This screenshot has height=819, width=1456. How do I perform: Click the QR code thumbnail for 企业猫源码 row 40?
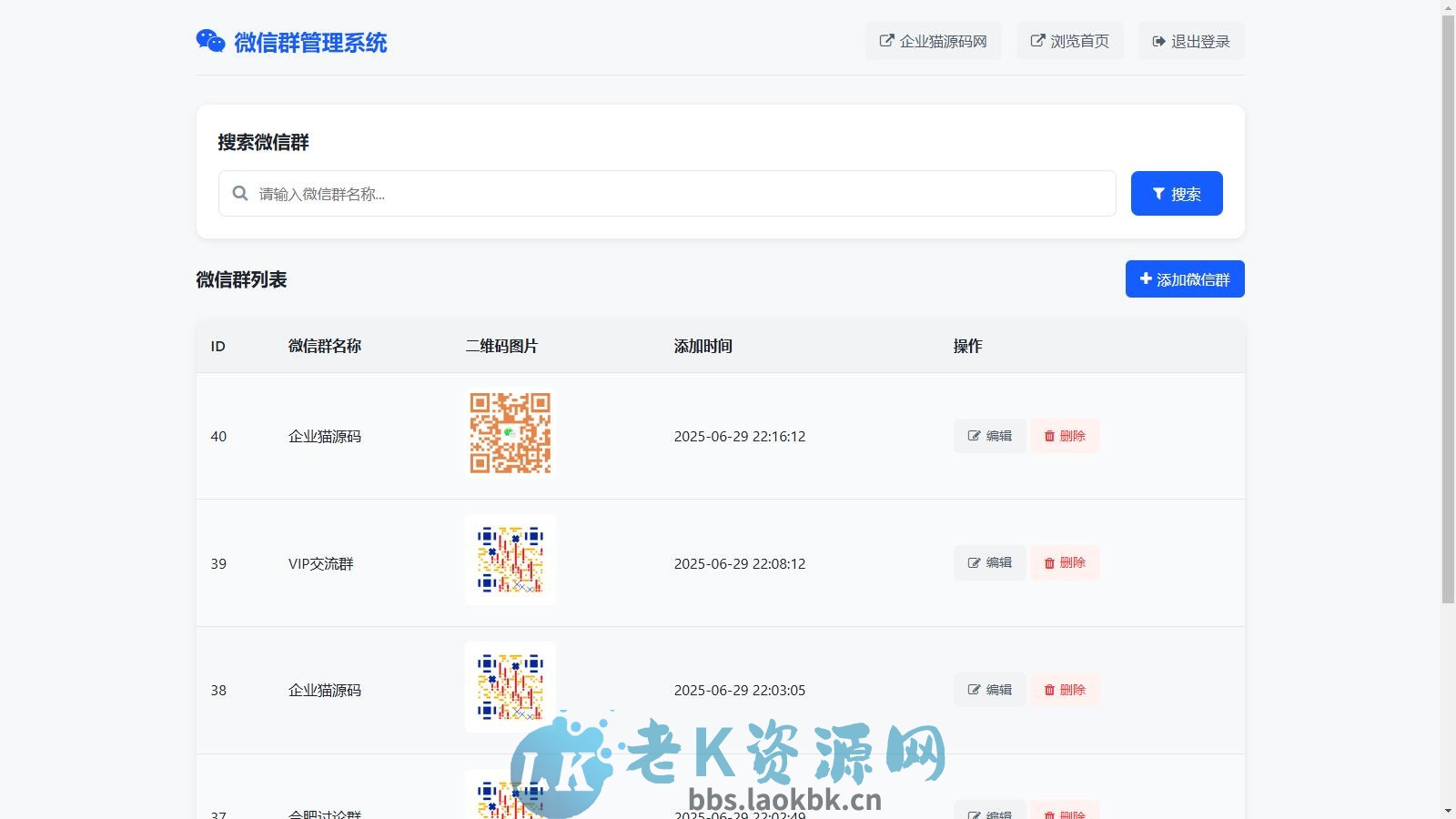click(x=510, y=434)
